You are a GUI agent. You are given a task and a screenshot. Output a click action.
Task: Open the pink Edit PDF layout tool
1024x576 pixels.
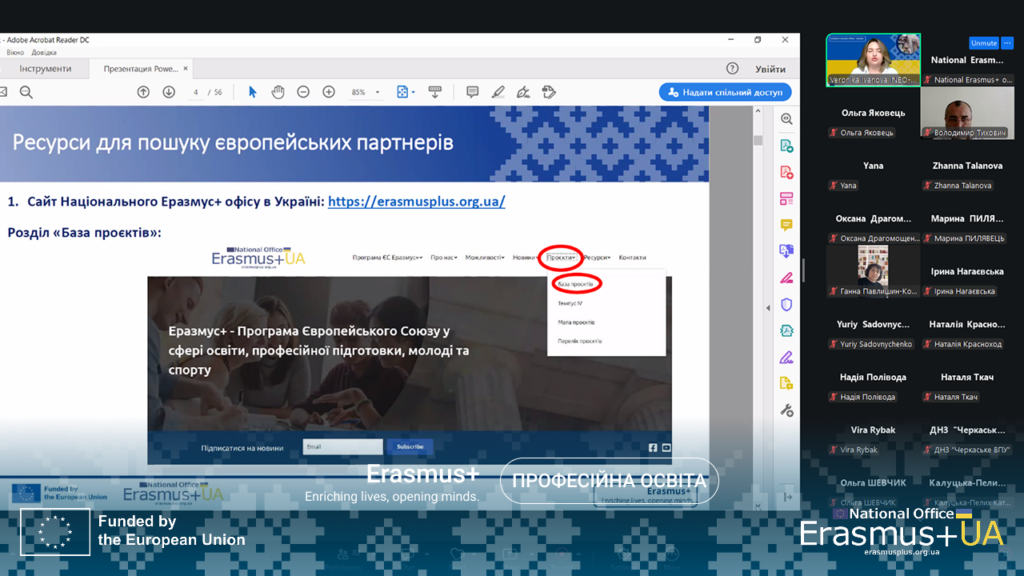click(786, 199)
